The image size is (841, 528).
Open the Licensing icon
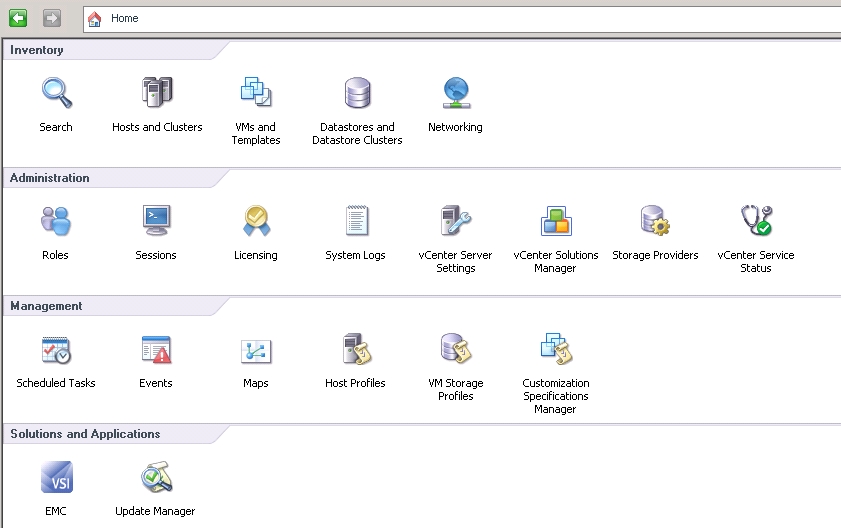(256, 221)
